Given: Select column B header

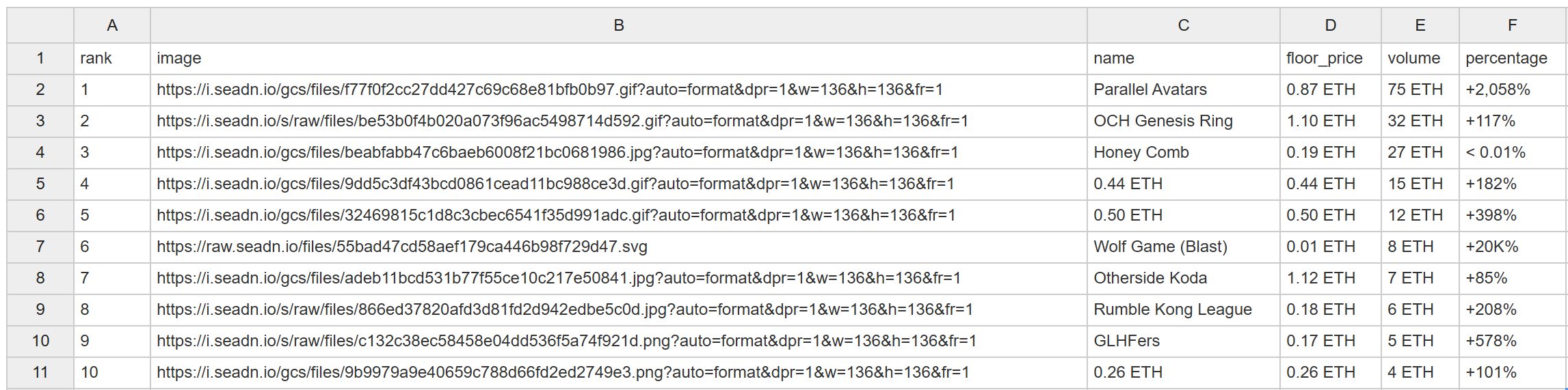Looking at the screenshot, I should click(618, 25).
